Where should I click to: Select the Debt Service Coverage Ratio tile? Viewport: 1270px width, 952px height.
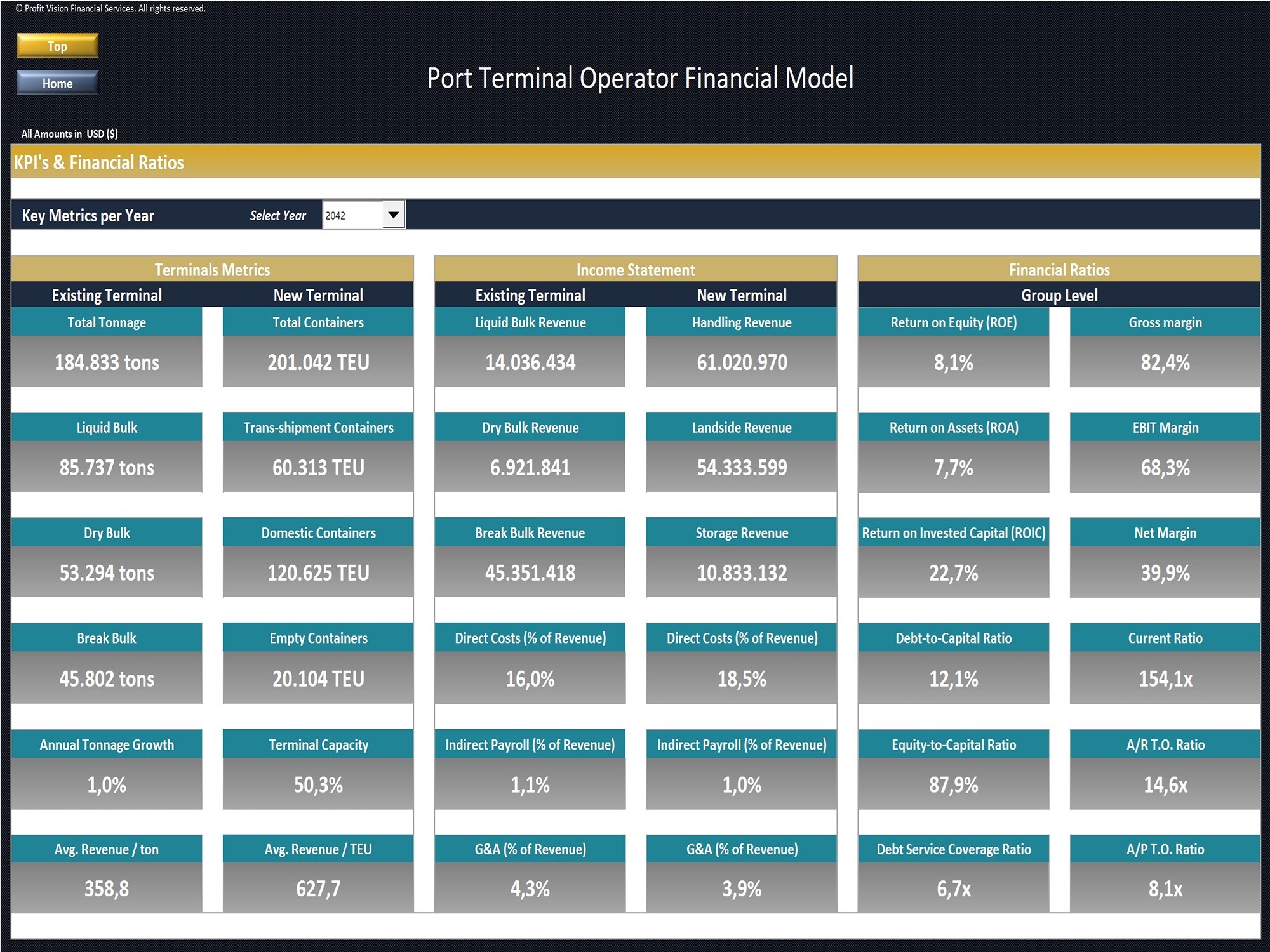[953, 849]
